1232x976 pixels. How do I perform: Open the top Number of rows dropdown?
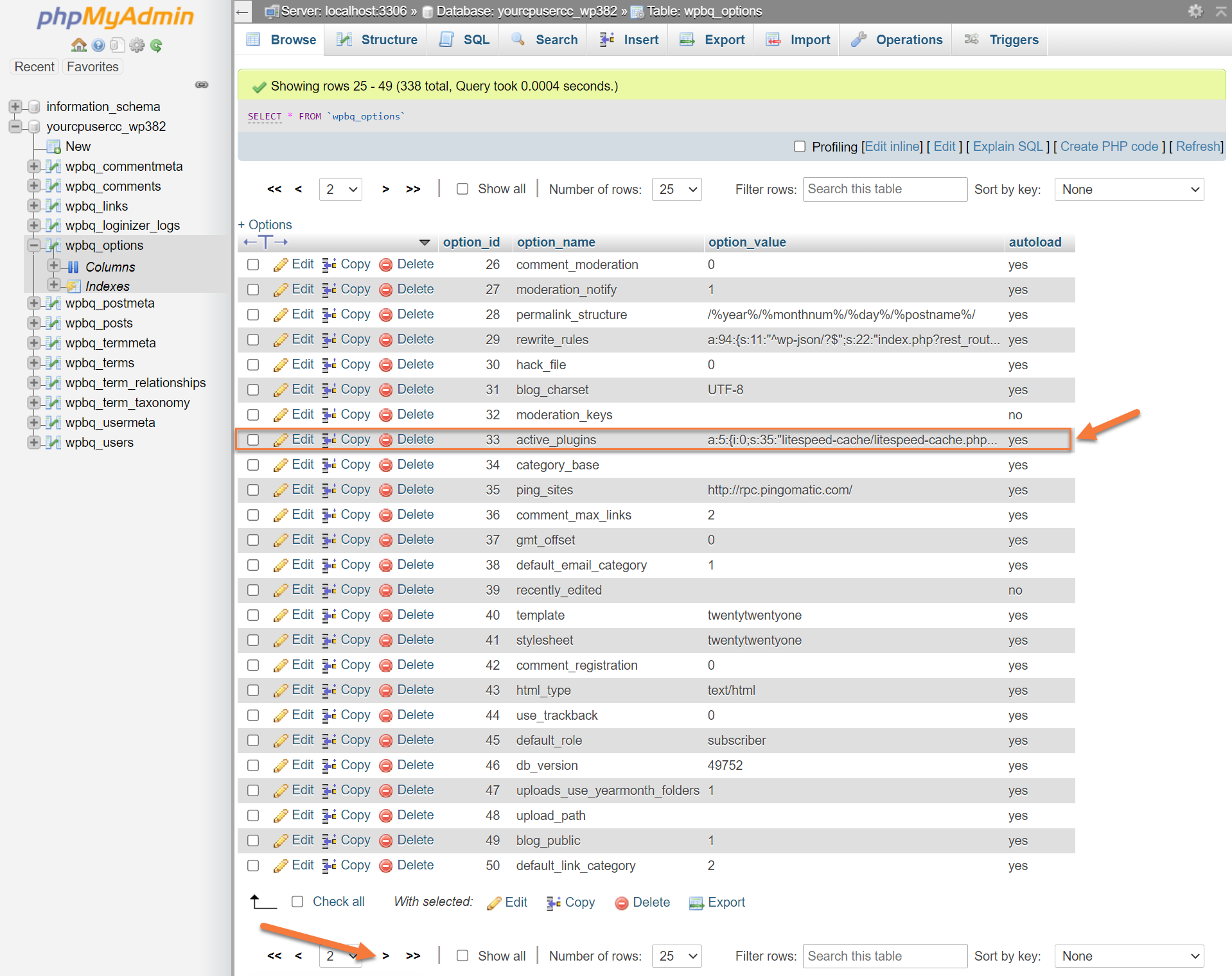pyautogui.click(x=676, y=189)
